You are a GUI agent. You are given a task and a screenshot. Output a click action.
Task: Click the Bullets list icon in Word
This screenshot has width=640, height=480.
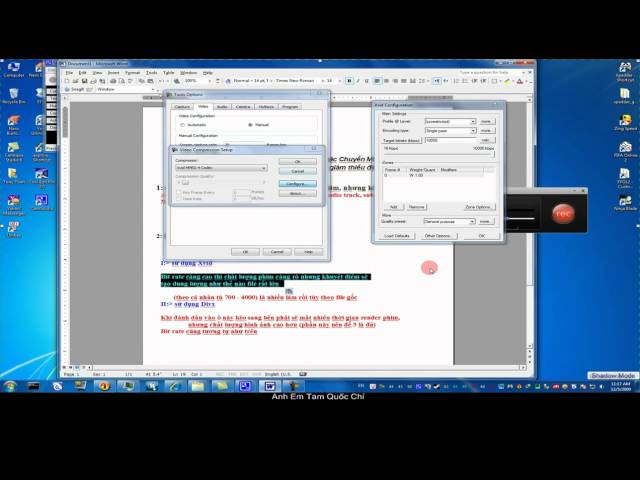pyautogui.click(x=465, y=81)
